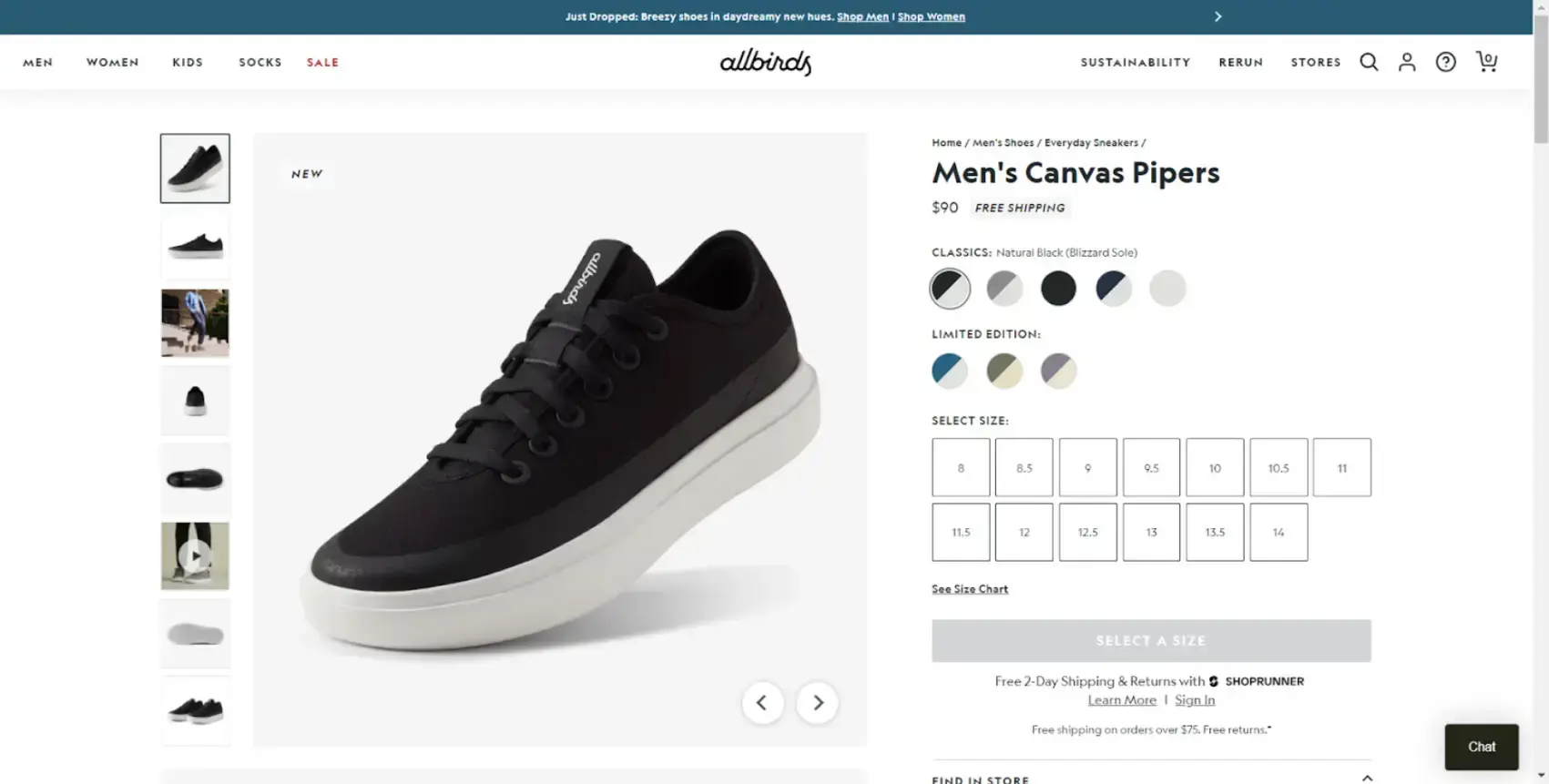Collapse the Find In Store section

1366,777
